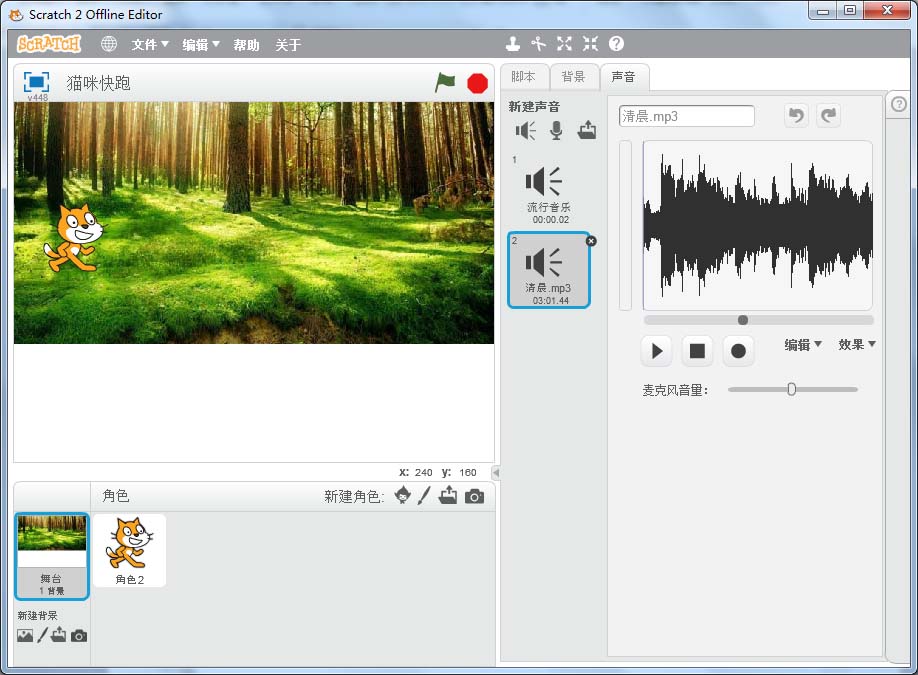Switch to the 背景 tab
Screen dimensions: 918x675
tap(573, 77)
